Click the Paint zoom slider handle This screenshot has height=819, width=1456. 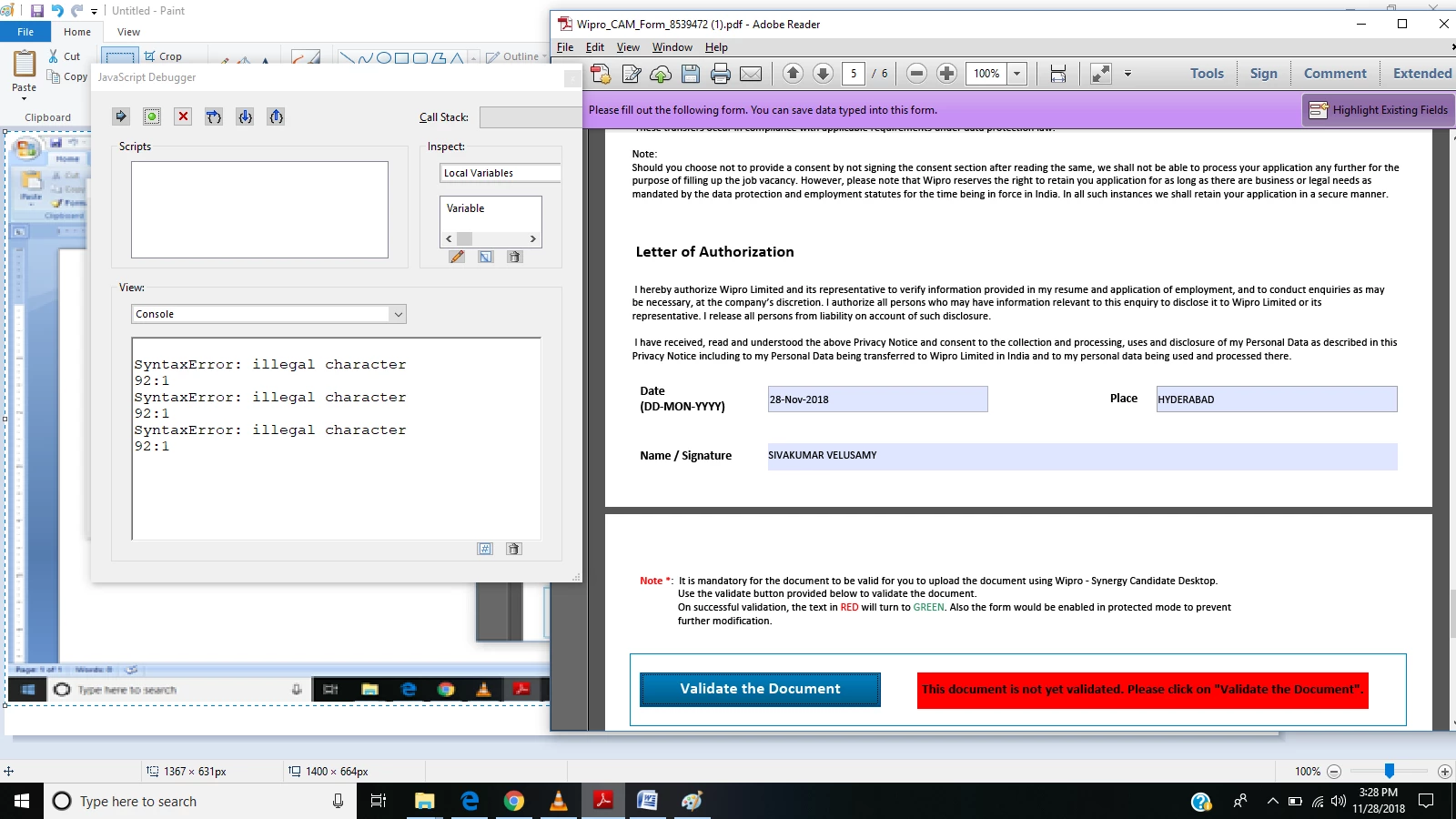click(1390, 771)
